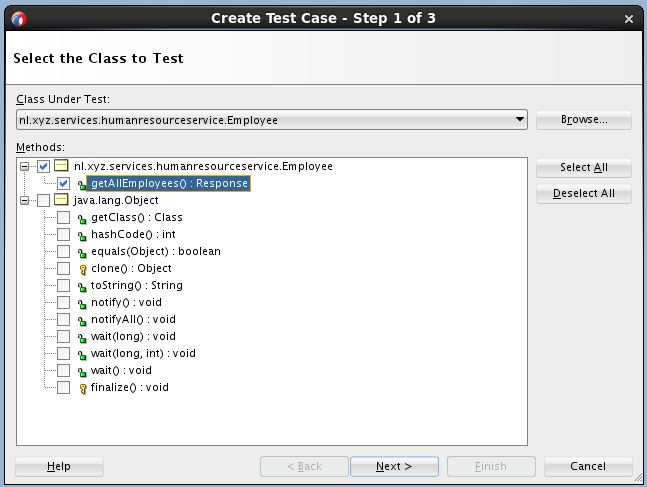This screenshot has height=487, width=647.
Task: Click the java.lang.Object class icon
Action: point(62,201)
